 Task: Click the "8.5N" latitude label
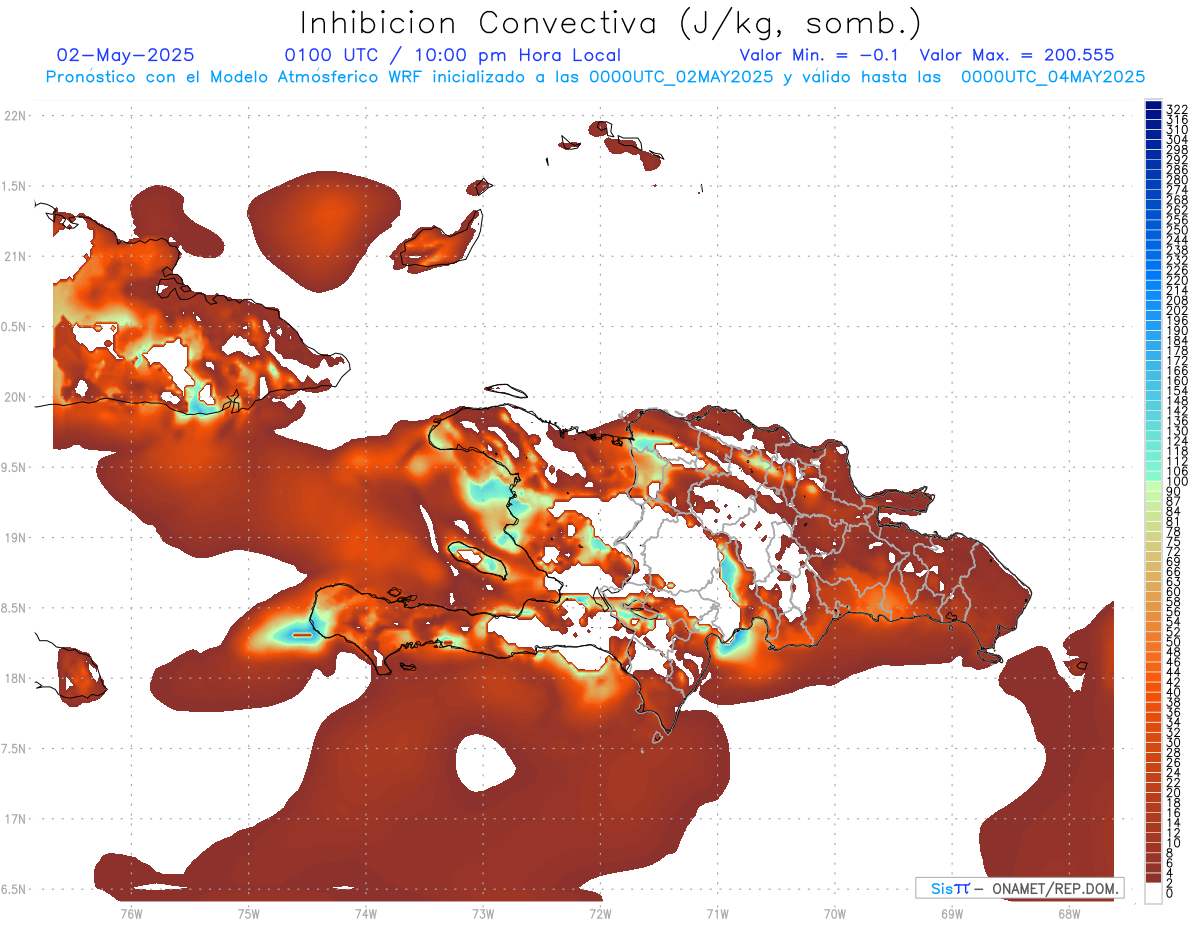pyautogui.click(x=14, y=608)
